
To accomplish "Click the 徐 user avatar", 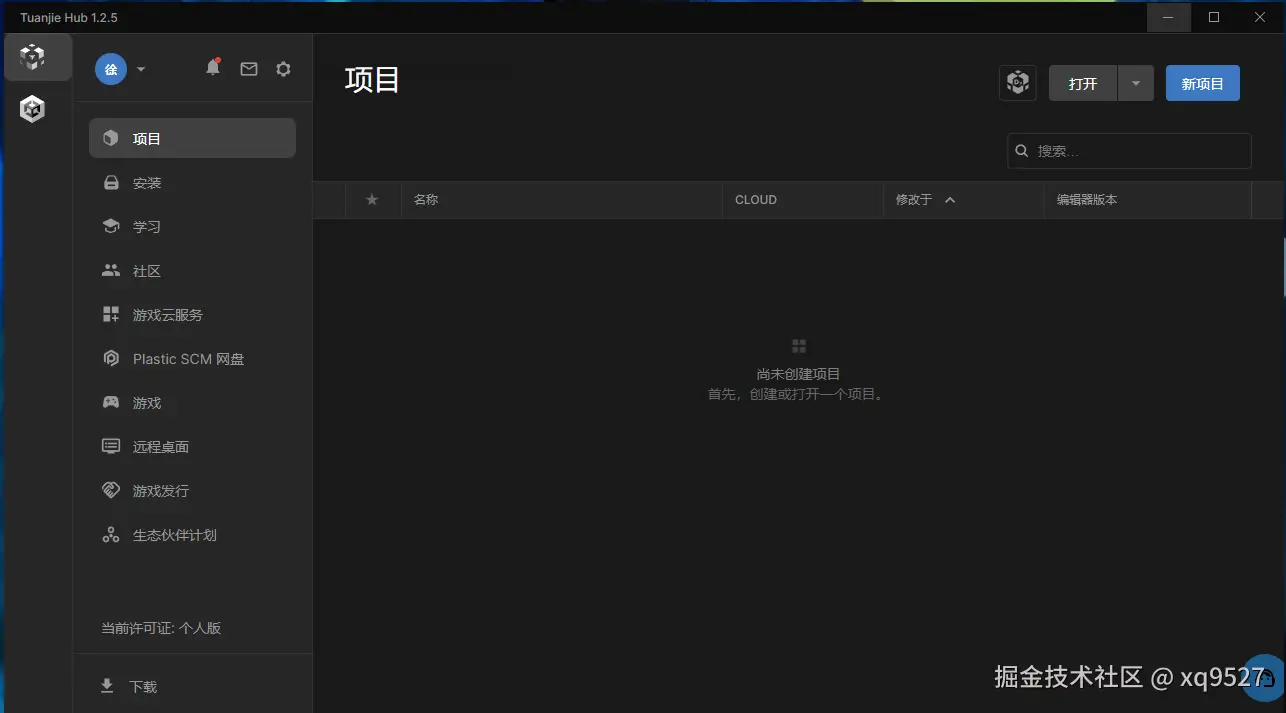I will (111, 69).
